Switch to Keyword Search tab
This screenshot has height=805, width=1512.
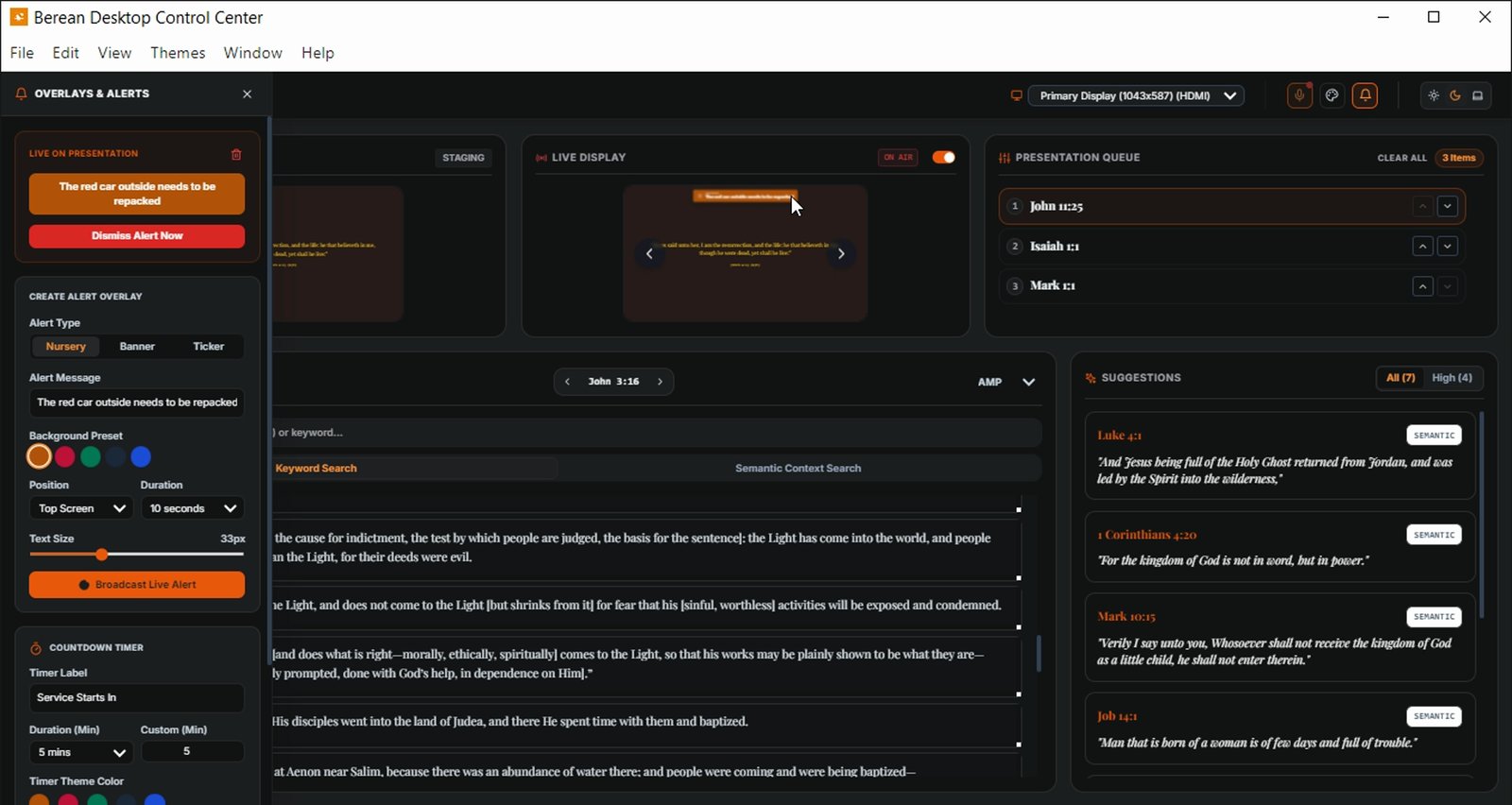click(317, 469)
